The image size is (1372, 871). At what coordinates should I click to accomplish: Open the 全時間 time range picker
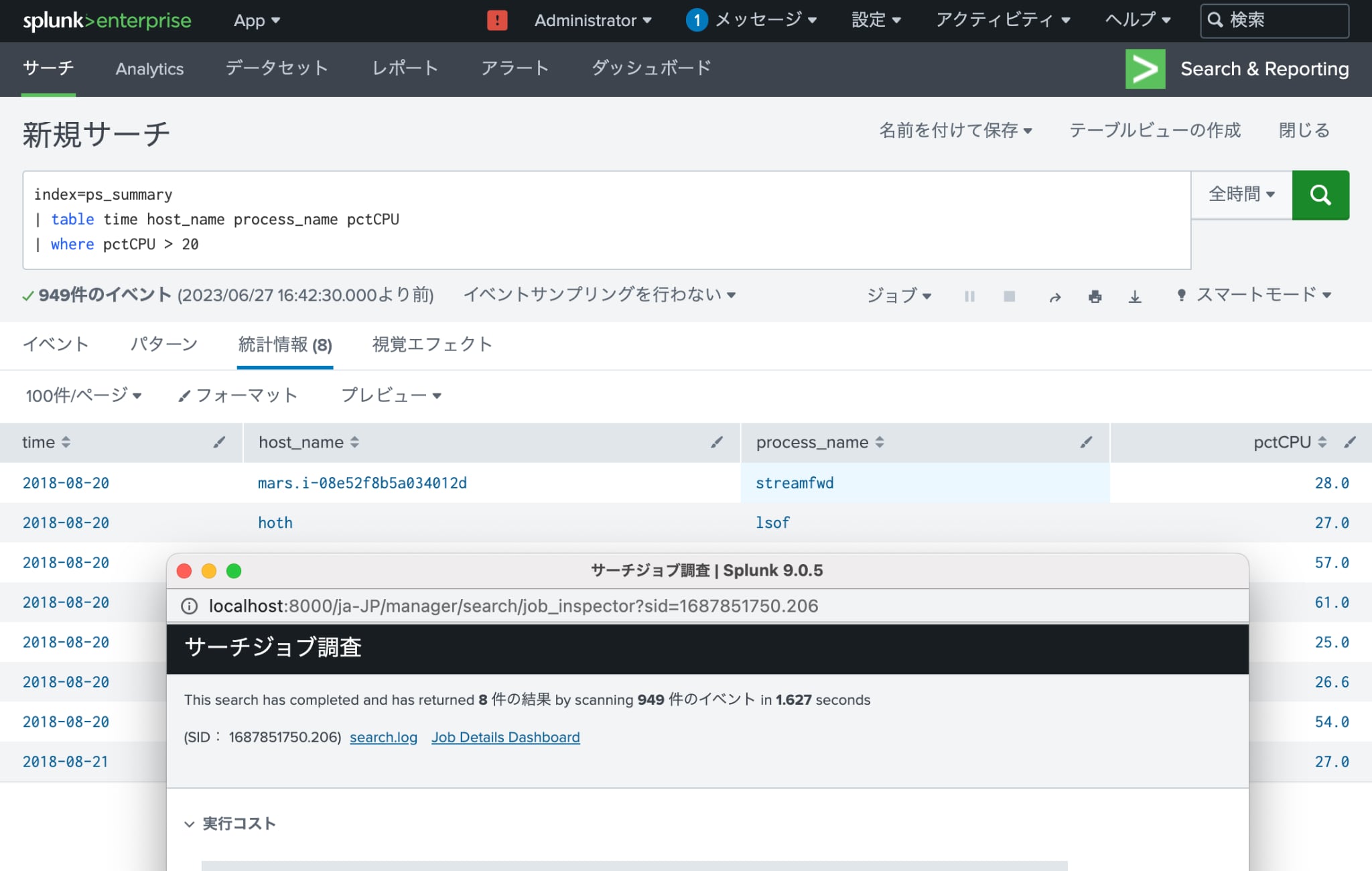(1241, 194)
